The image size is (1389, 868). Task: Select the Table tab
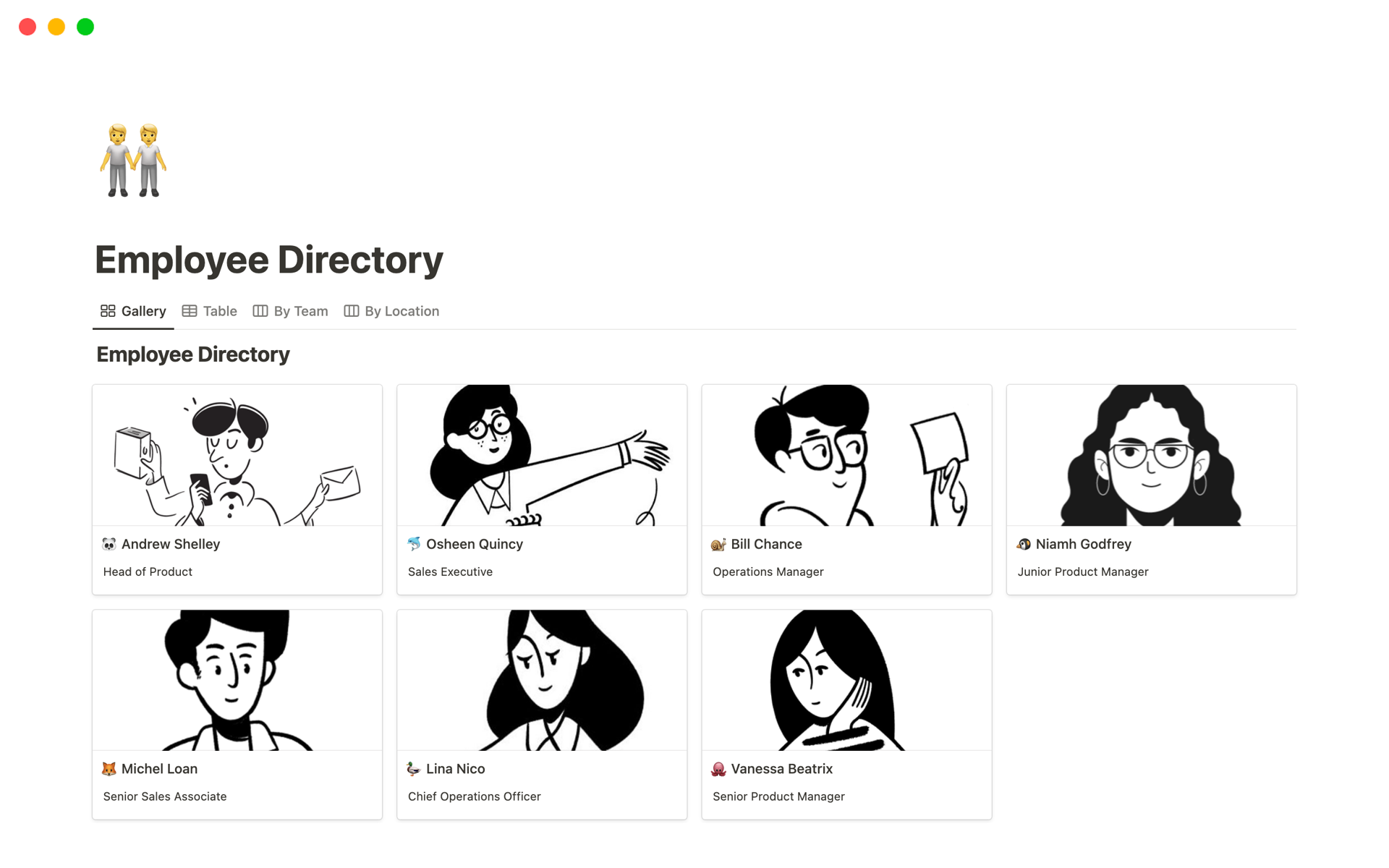click(209, 310)
